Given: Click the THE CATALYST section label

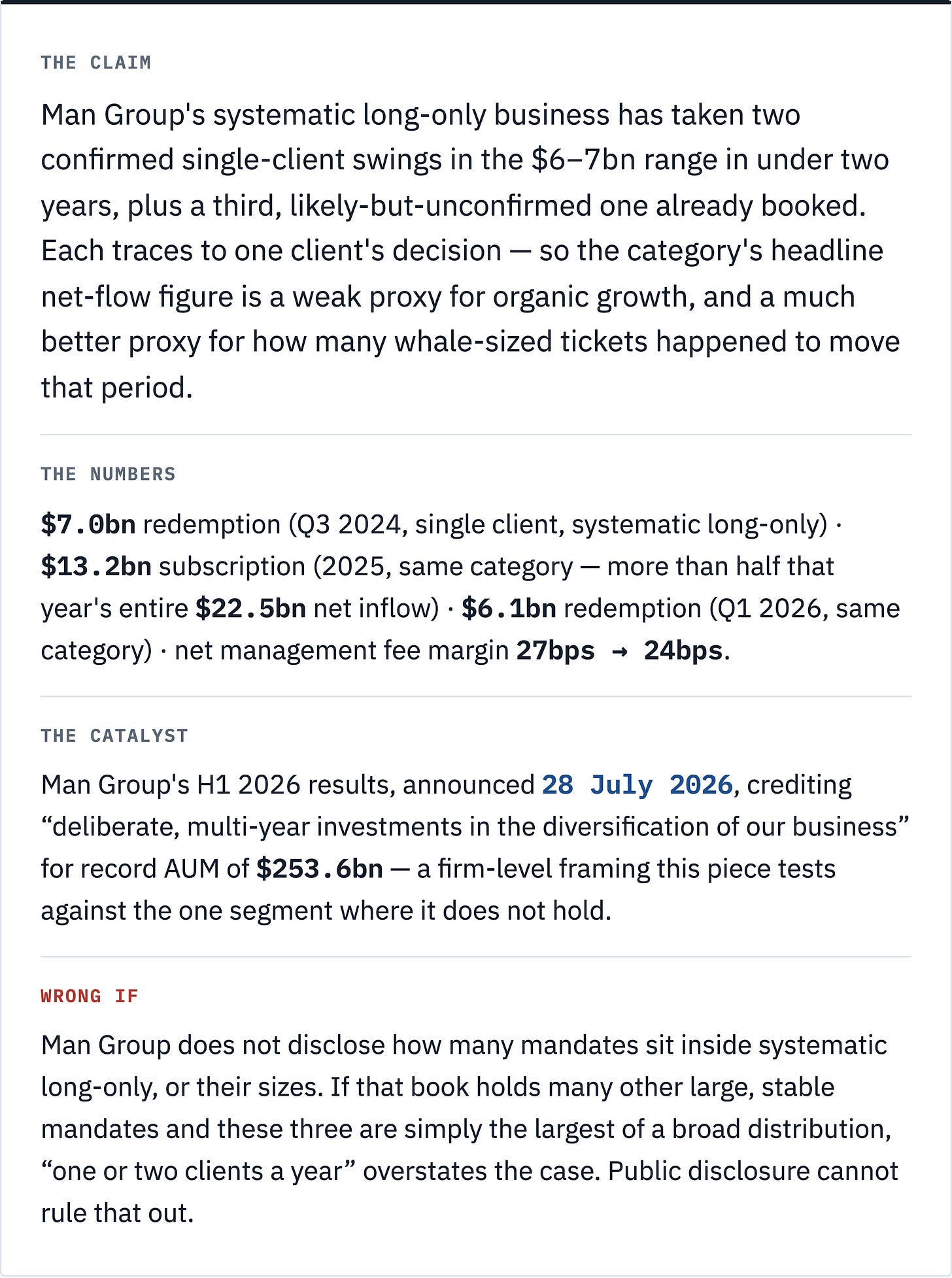Looking at the screenshot, I should click(x=114, y=736).
